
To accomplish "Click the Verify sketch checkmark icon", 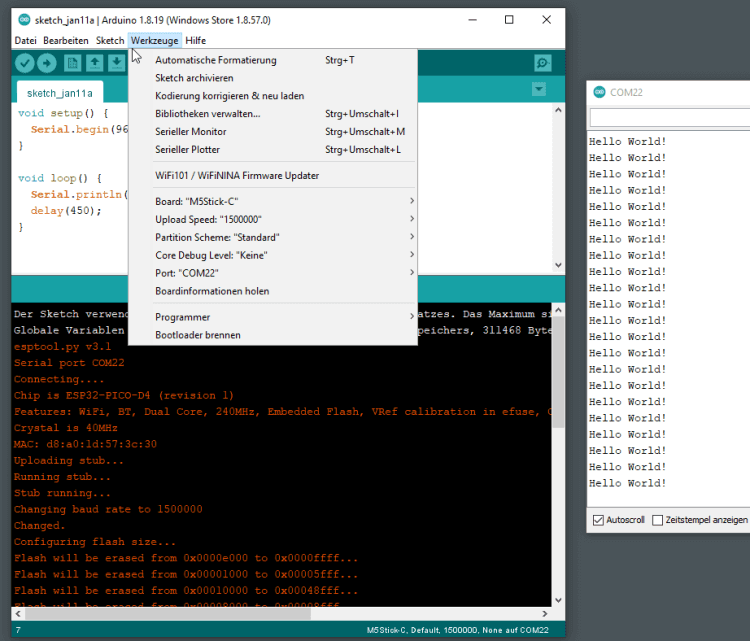I will point(25,63).
